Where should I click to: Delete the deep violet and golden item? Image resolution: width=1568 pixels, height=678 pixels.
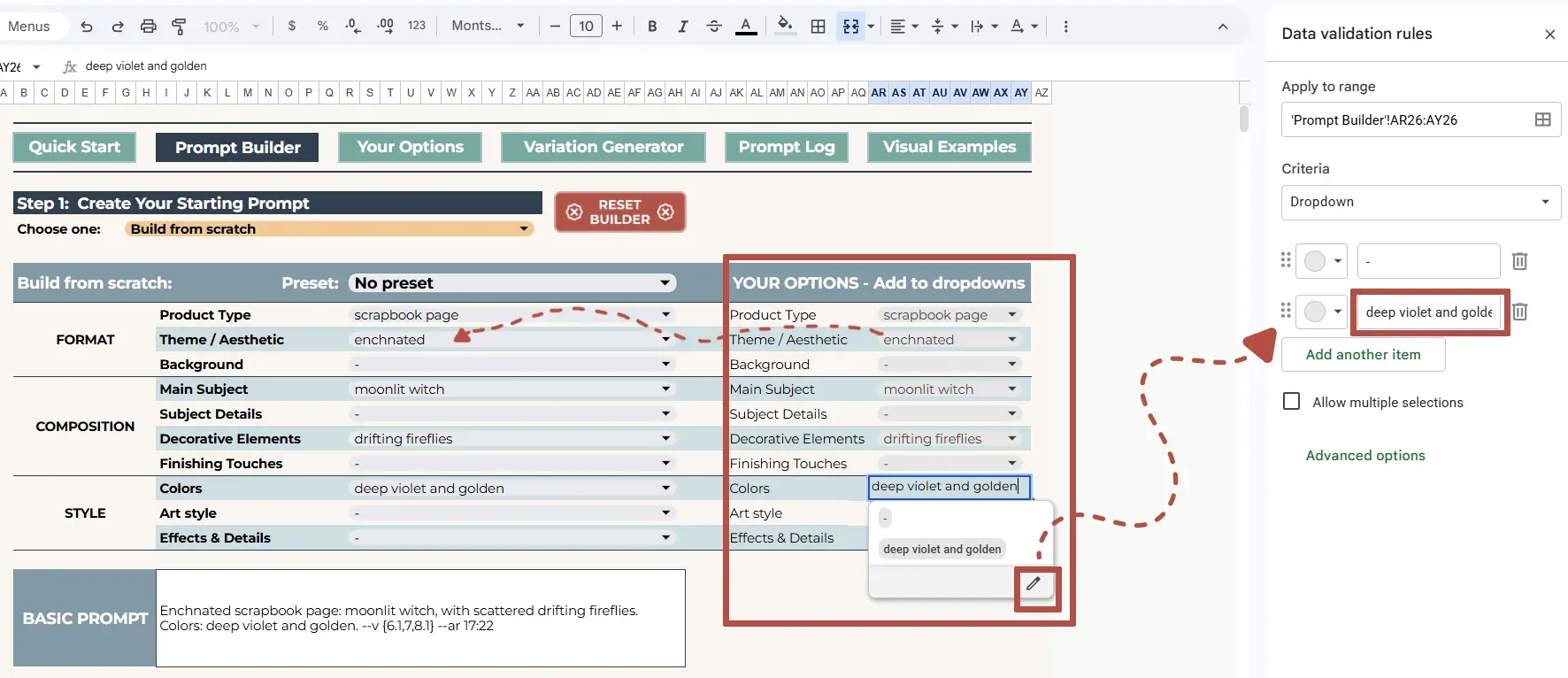click(x=1520, y=312)
